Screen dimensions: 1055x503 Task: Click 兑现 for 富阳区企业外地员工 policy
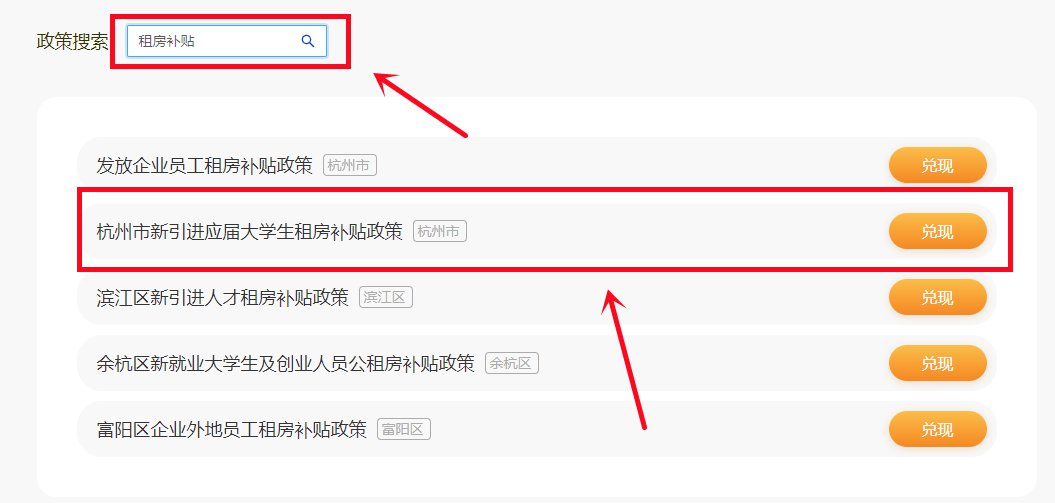point(937,429)
